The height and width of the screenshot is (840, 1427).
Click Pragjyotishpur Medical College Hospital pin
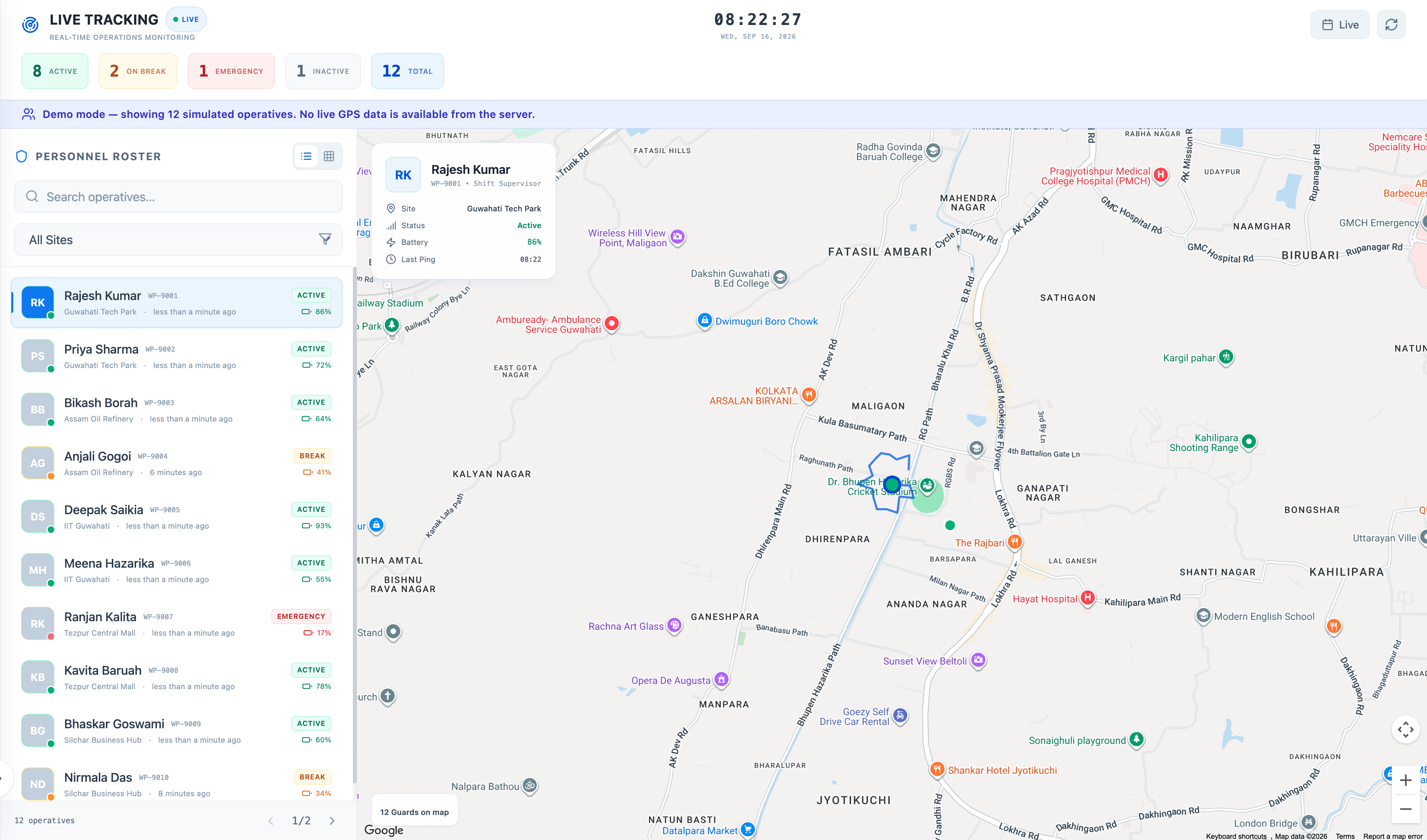tap(1161, 175)
